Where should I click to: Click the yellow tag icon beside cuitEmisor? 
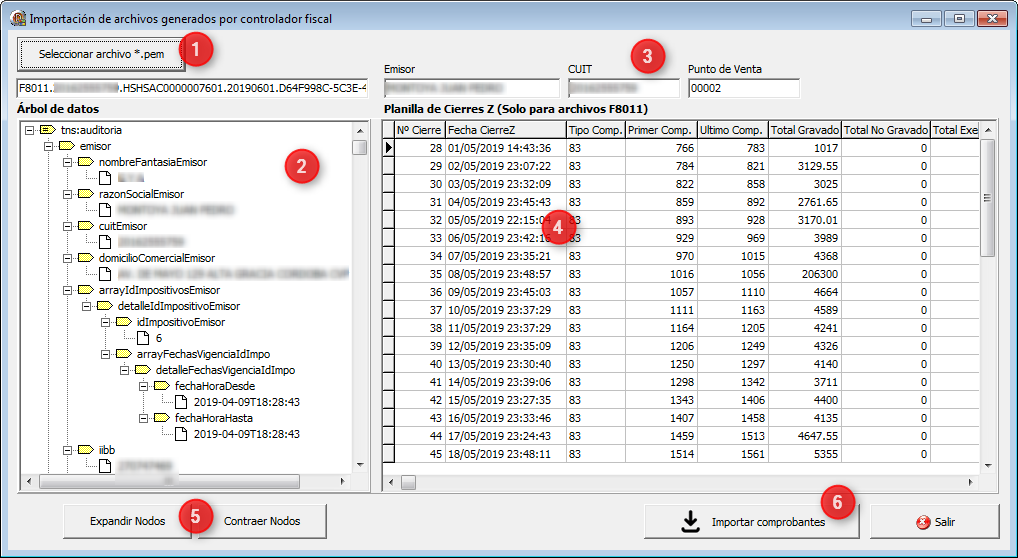(85, 226)
